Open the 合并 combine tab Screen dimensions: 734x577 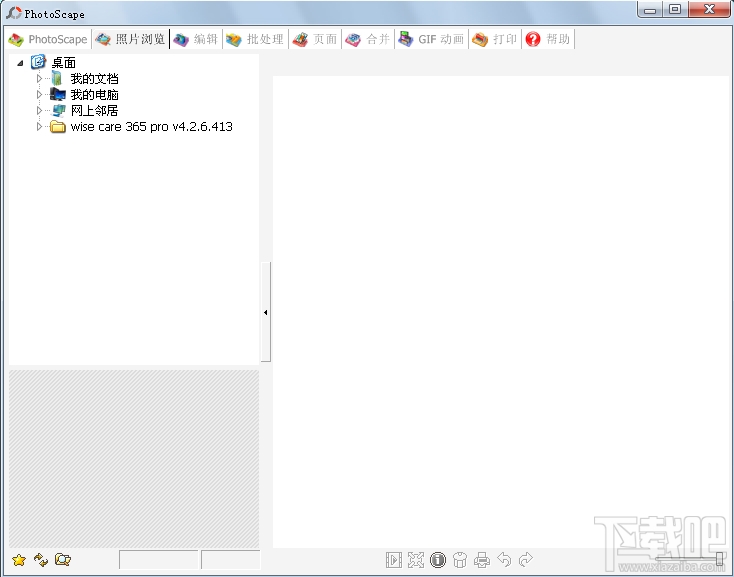pyautogui.click(x=368, y=39)
